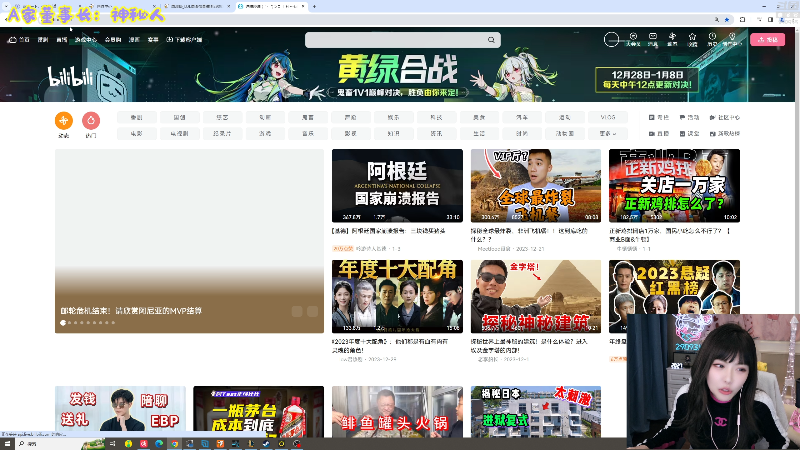Open a new browser tab with plus
Screen dimensions: 800x450
314,6
